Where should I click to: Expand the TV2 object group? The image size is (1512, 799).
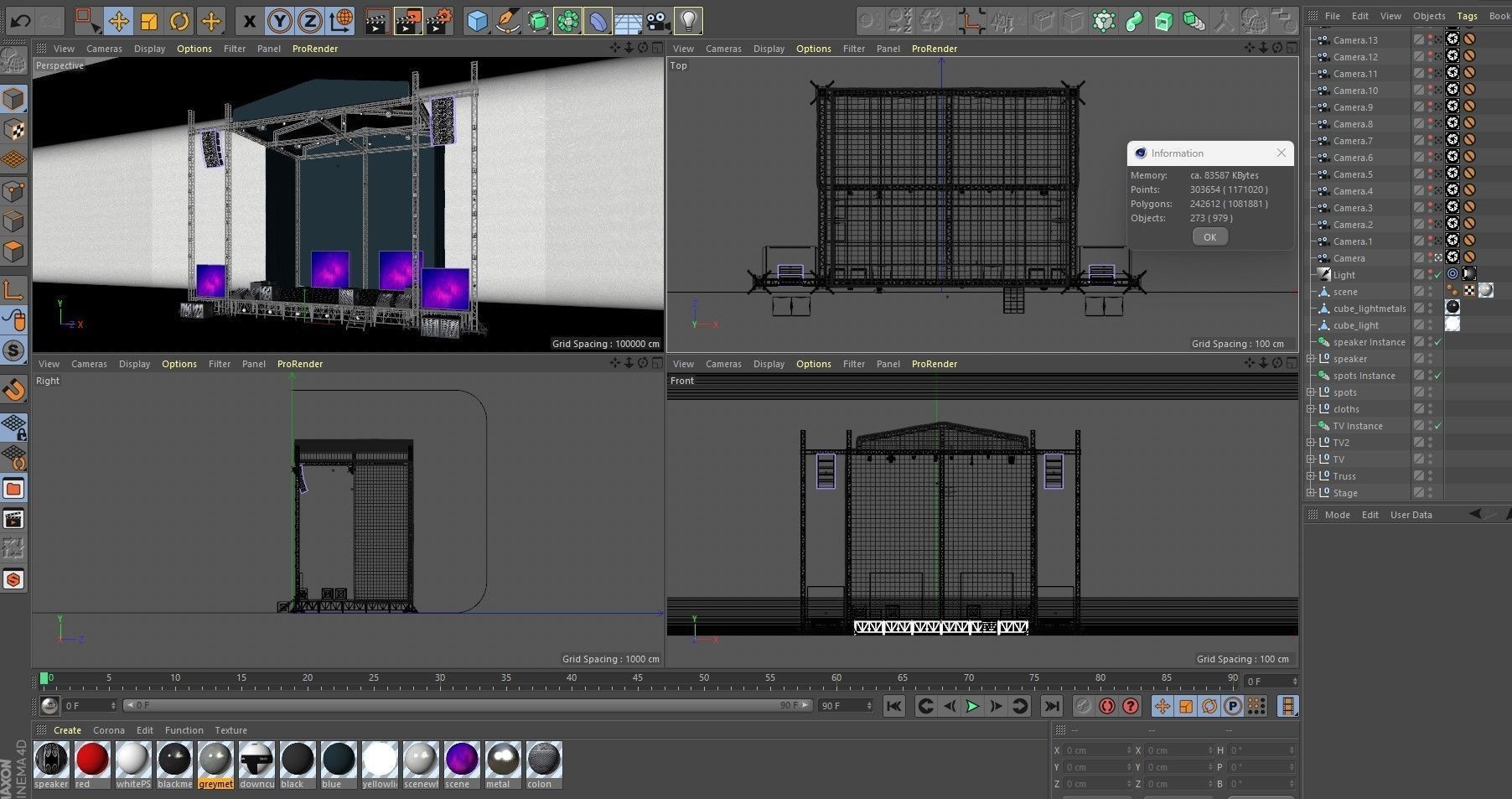point(1311,443)
